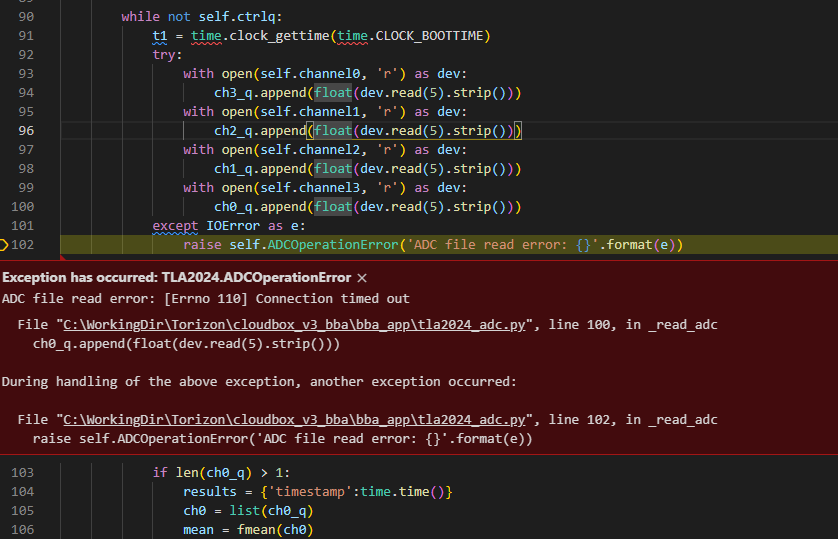Click 'CLOCK_BOOTTIME' on line 91
The height and width of the screenshot is (539, 838).
[x=429, y=36]
